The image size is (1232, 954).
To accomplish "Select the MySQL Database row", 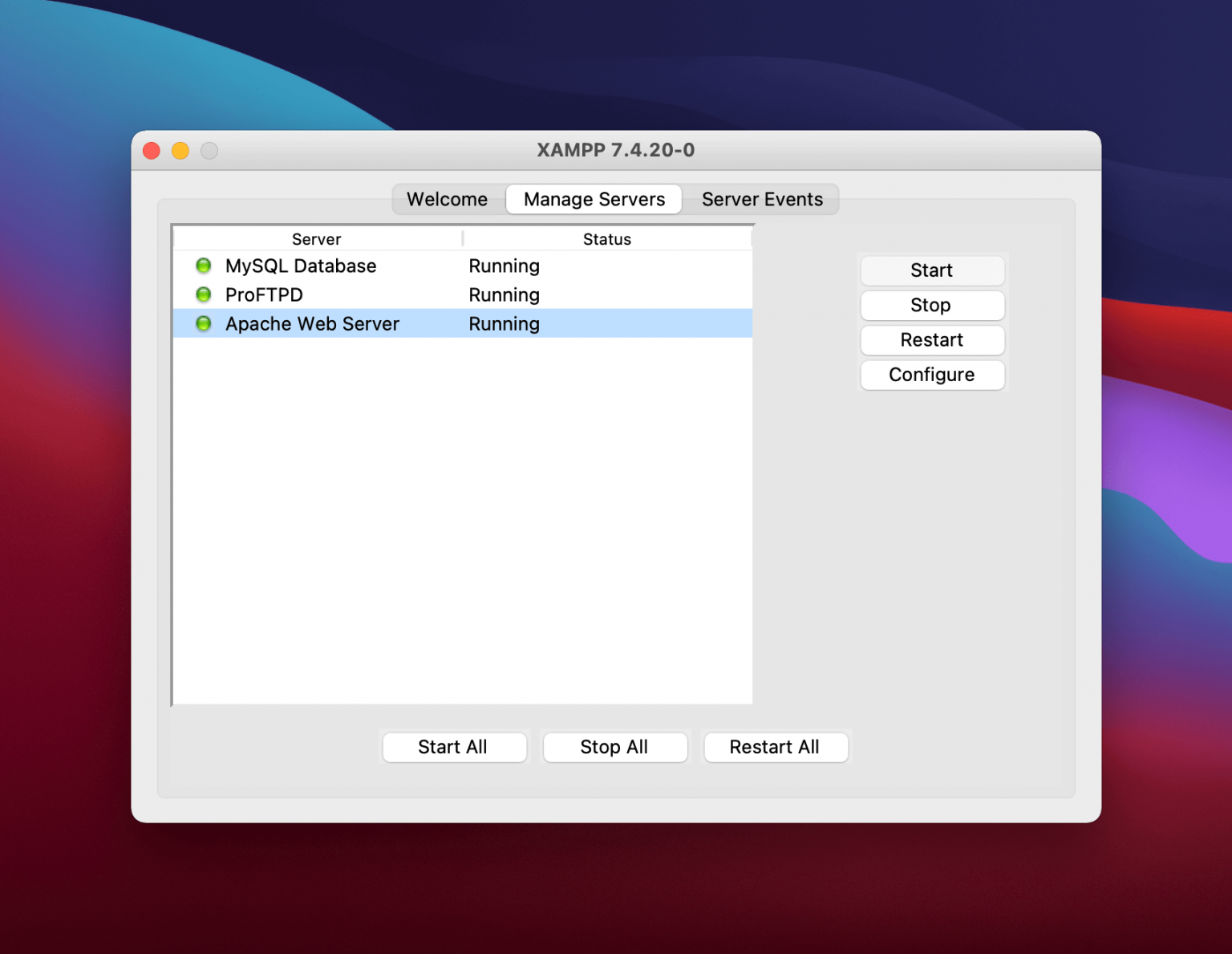I will click(x=301, y=266).
